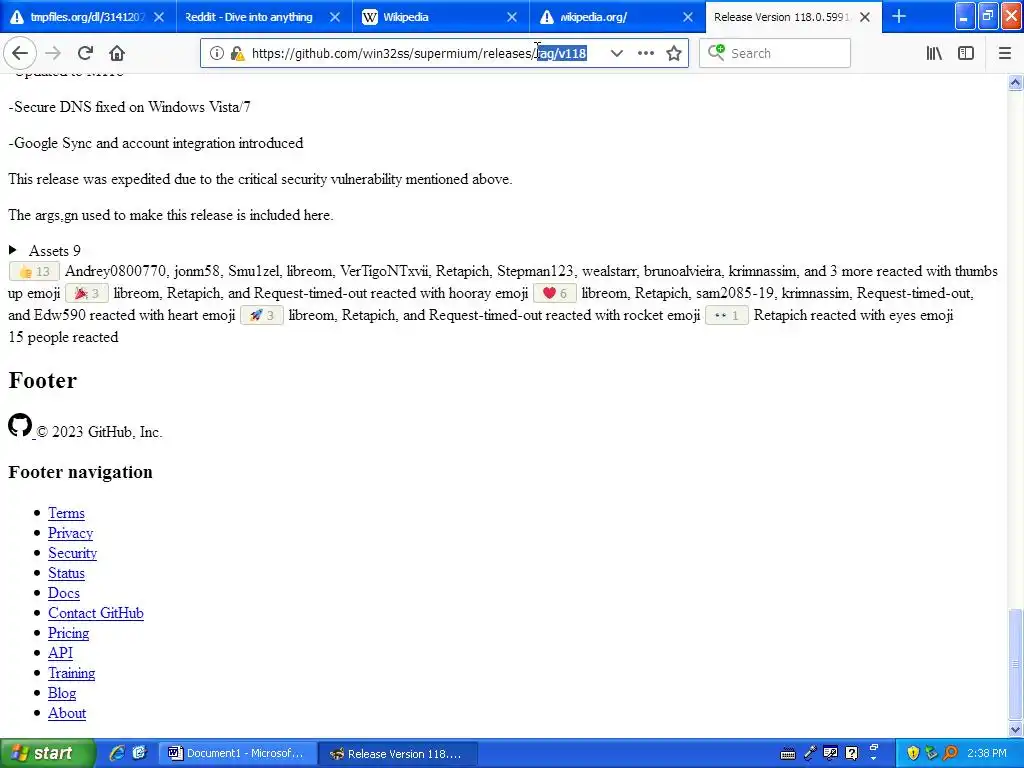This screenshot has width=1024, height=768.
Task: Open the Blog footer link
Action: coord(62,694)
